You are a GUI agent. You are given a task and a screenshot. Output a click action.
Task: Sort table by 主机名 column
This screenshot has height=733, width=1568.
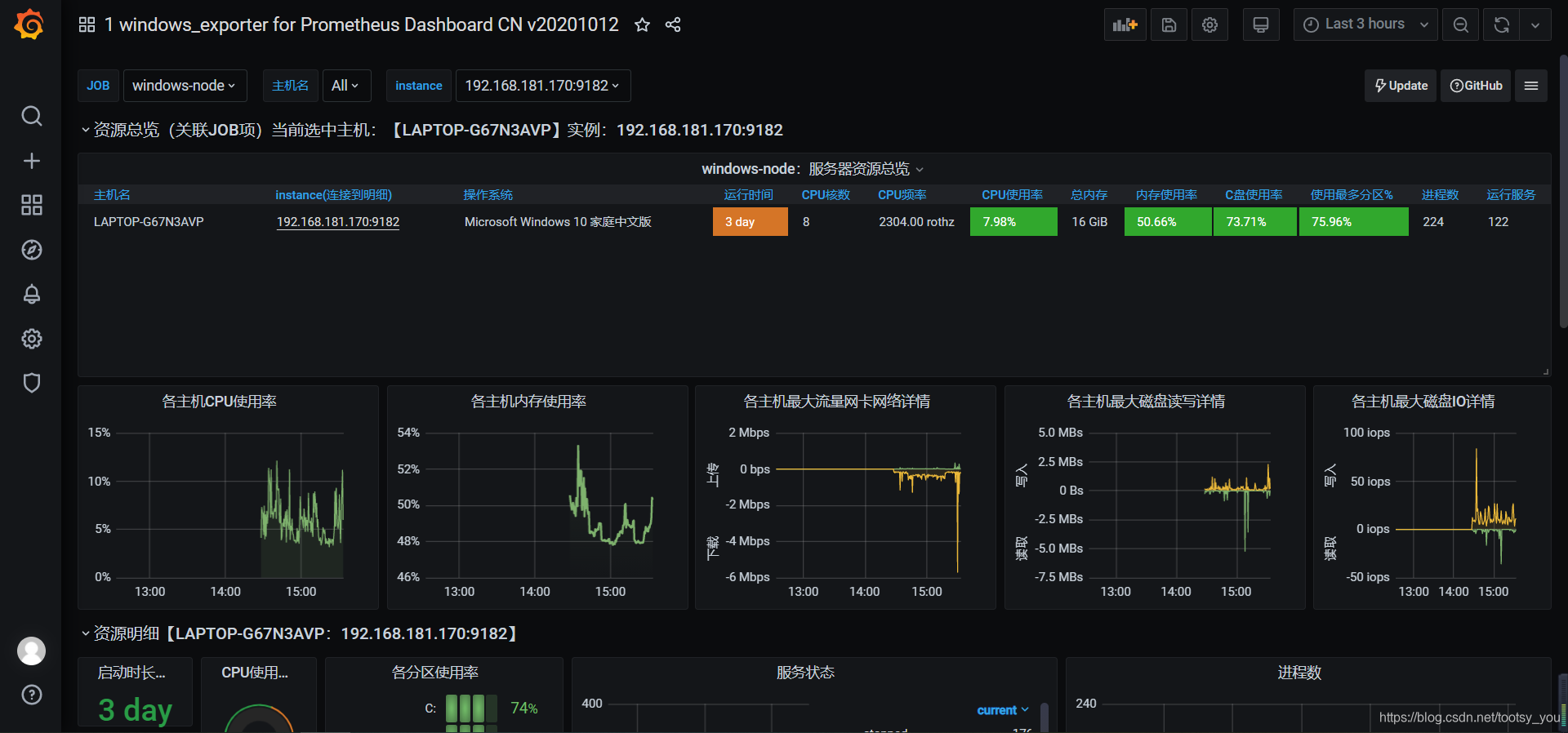pyautogui.click(x=112, y=195)
